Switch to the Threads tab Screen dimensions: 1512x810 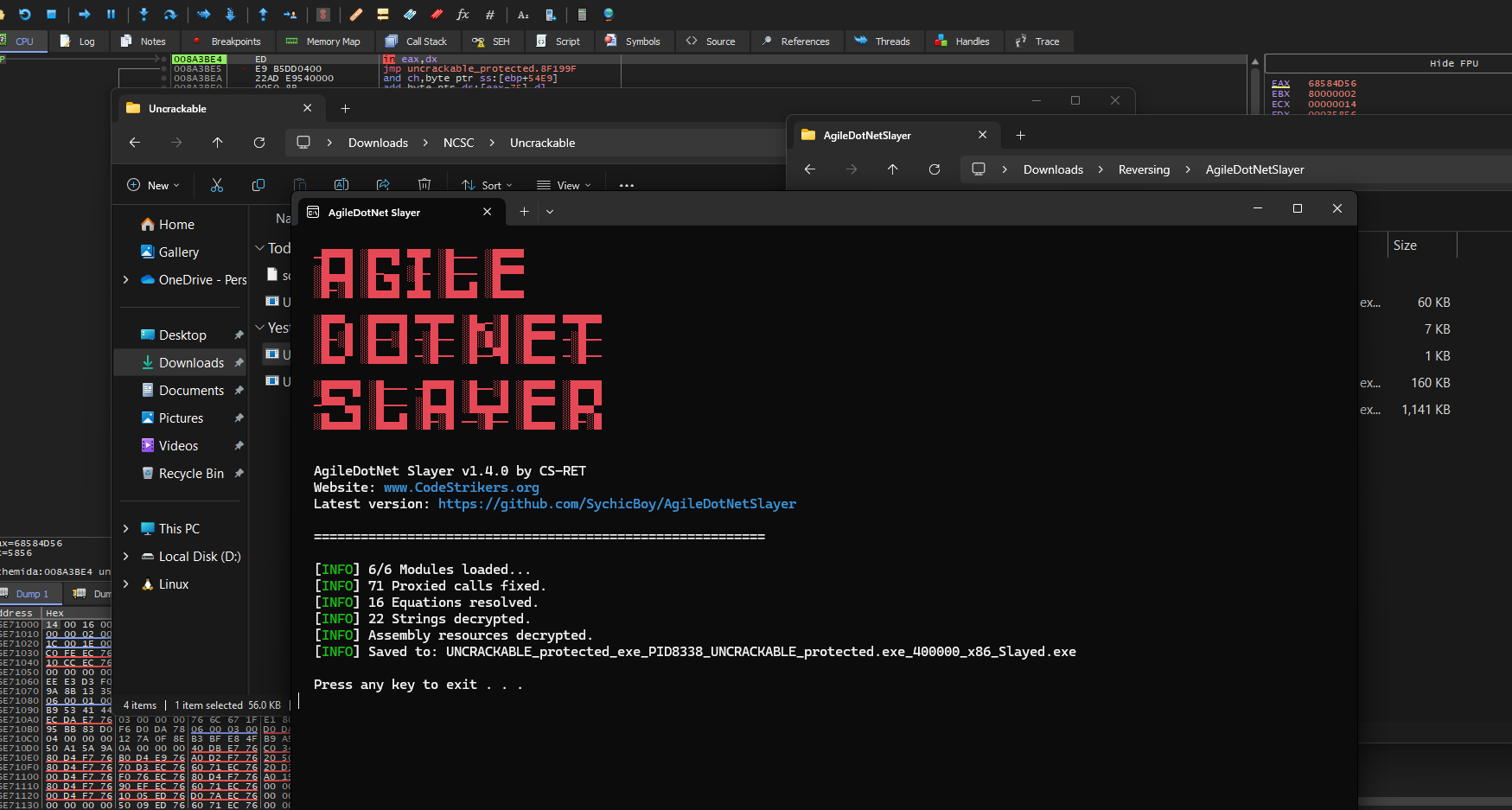883,41
